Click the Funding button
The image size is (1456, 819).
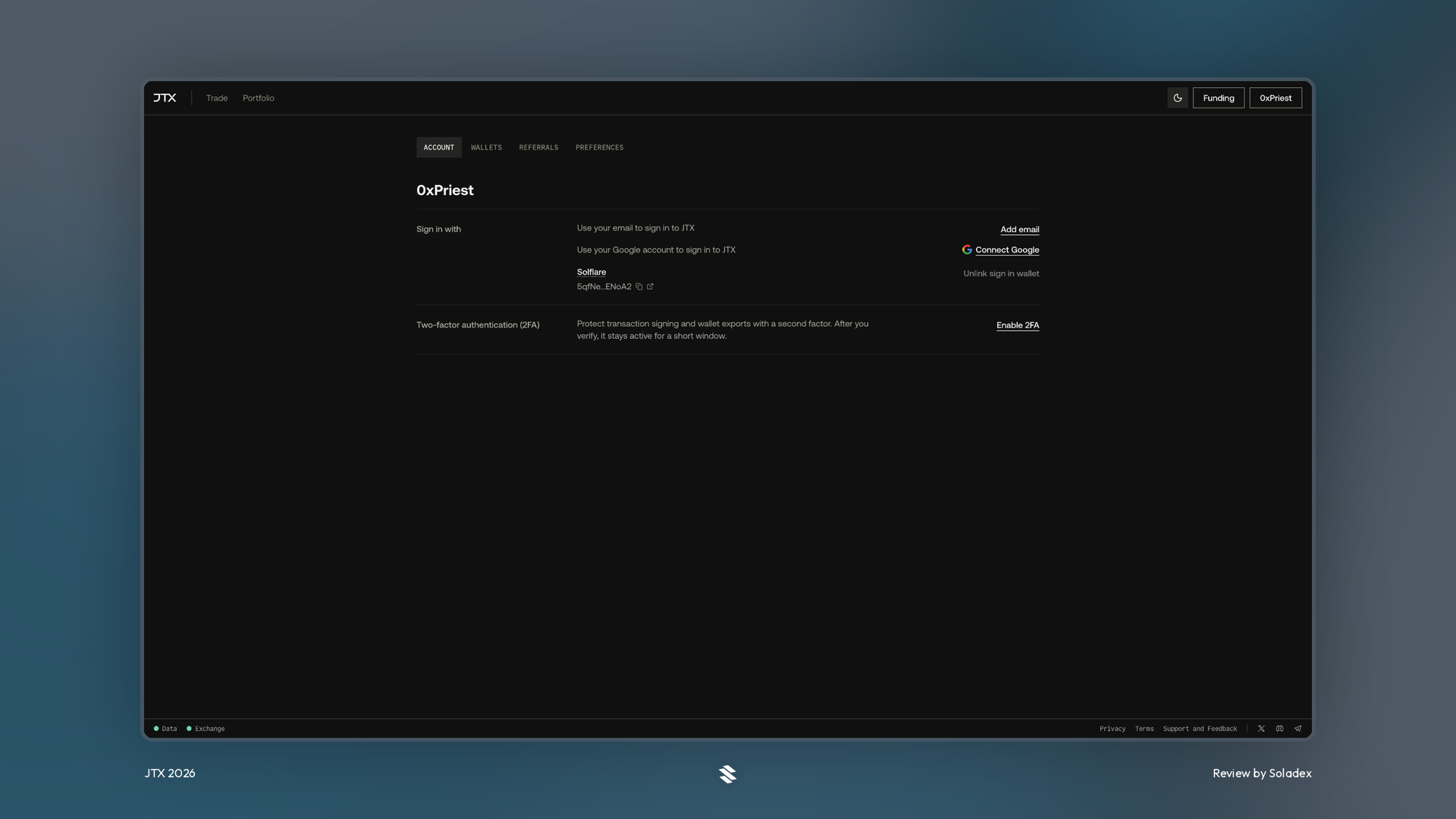1219,98
